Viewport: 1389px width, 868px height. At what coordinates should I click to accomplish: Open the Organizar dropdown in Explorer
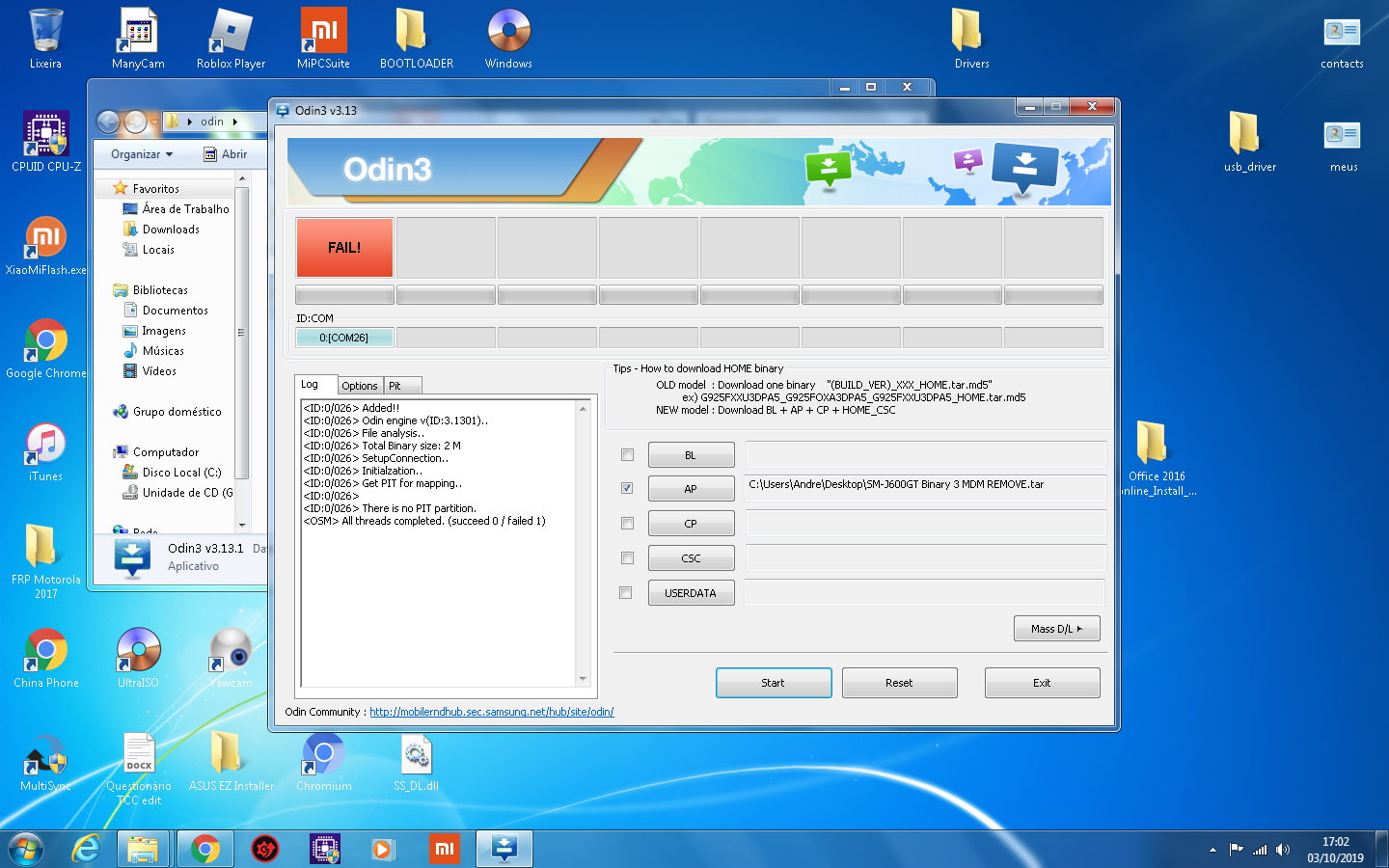point(142,154)
